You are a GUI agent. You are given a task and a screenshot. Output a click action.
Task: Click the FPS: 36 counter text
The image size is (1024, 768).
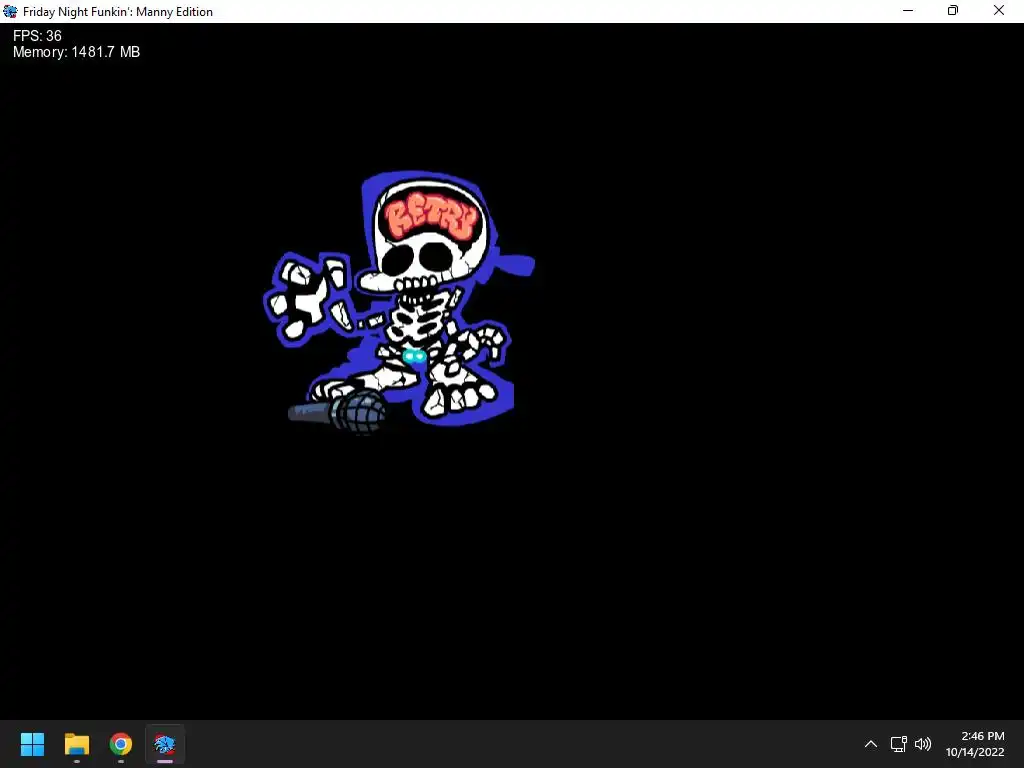pos(37,36)
